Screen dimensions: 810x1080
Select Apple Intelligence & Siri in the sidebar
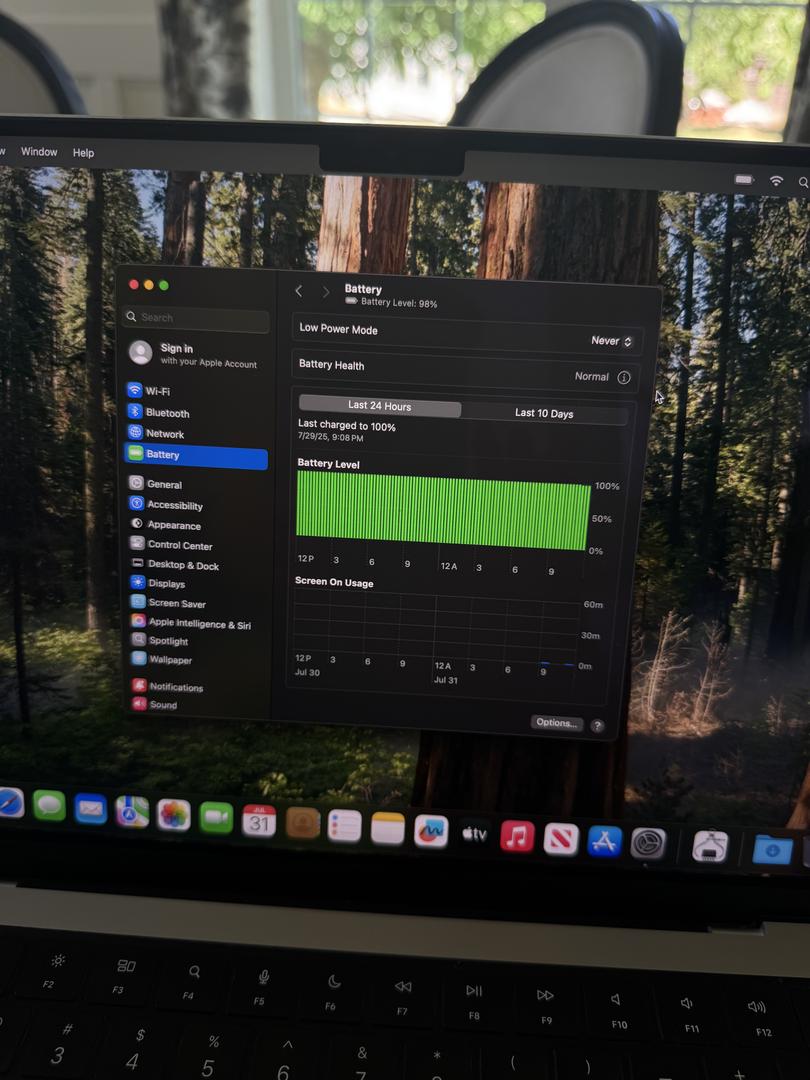196,623
